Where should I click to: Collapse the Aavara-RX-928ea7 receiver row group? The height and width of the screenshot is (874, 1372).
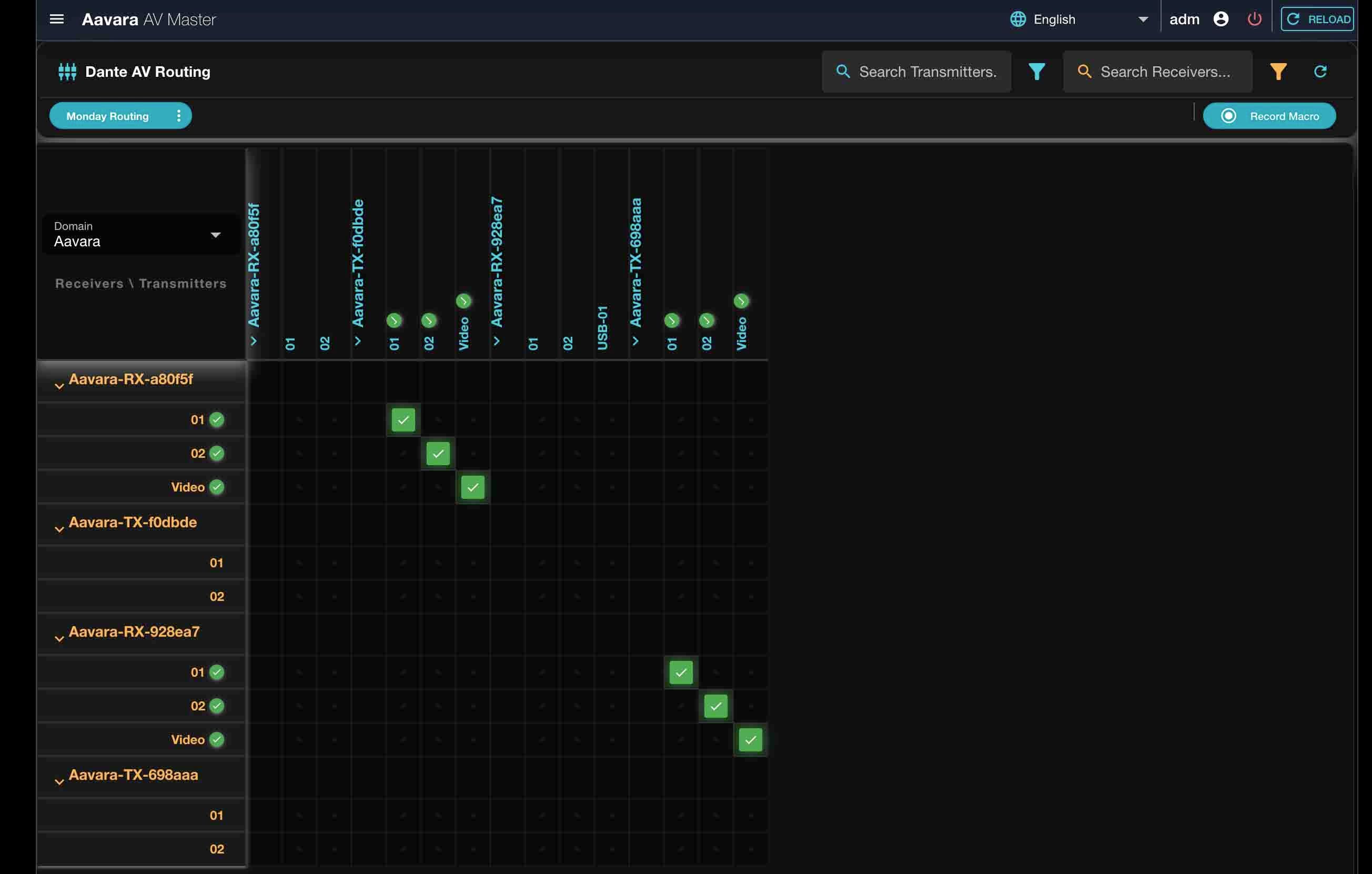[x=59, y=639]
